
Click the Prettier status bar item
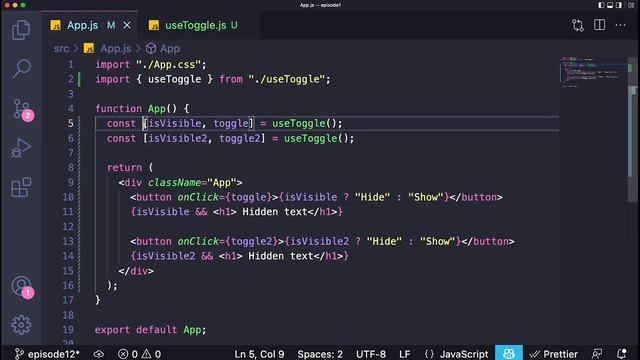point(553,354)
